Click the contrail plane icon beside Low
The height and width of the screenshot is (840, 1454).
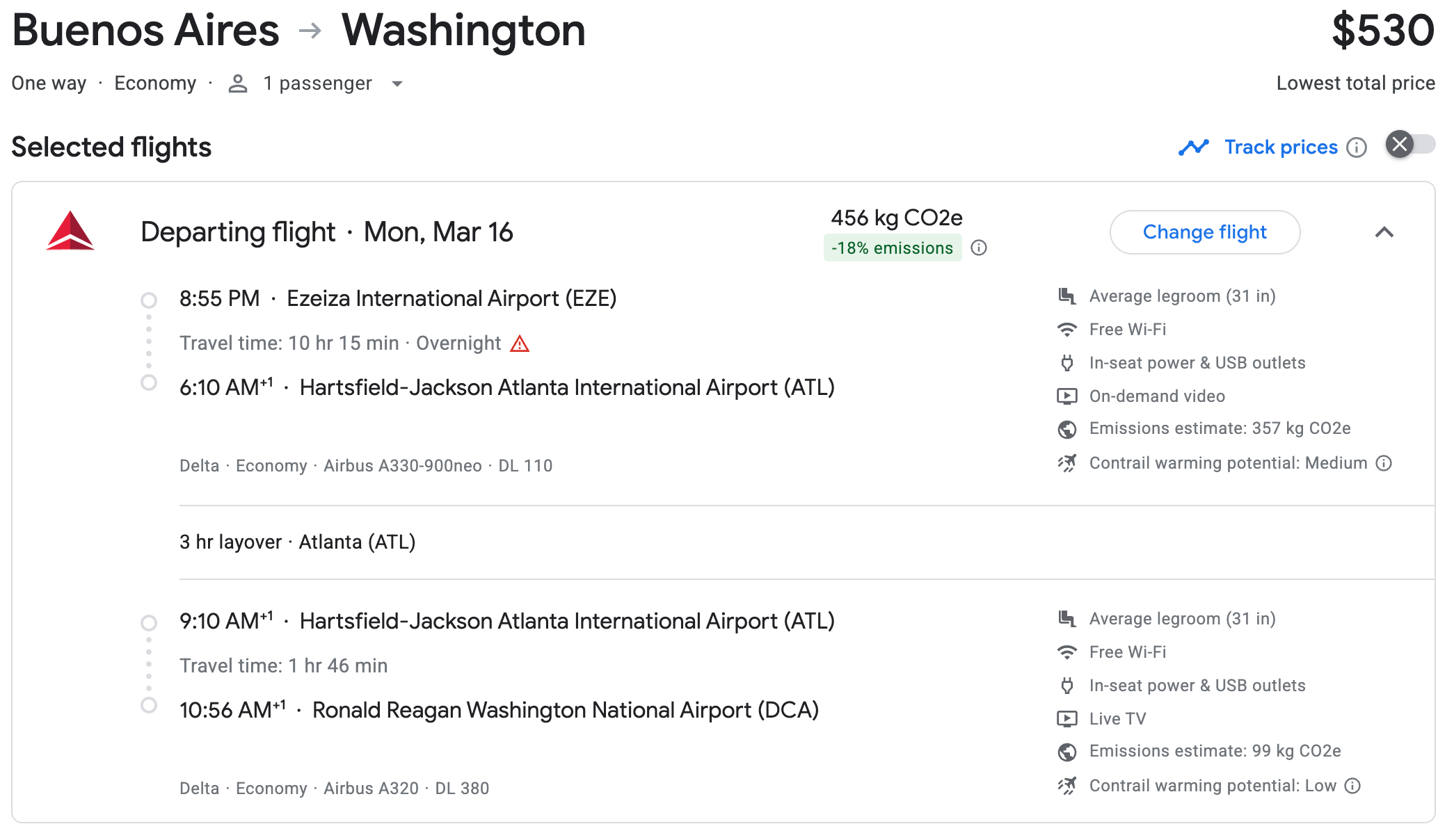(x=1067, y=786)
